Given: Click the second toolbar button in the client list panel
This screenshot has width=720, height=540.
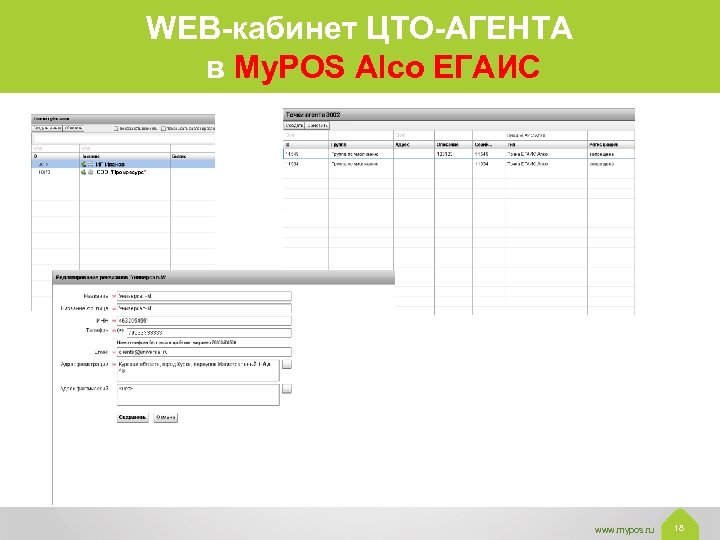Looking at the screenshot, I should [73, 128].
